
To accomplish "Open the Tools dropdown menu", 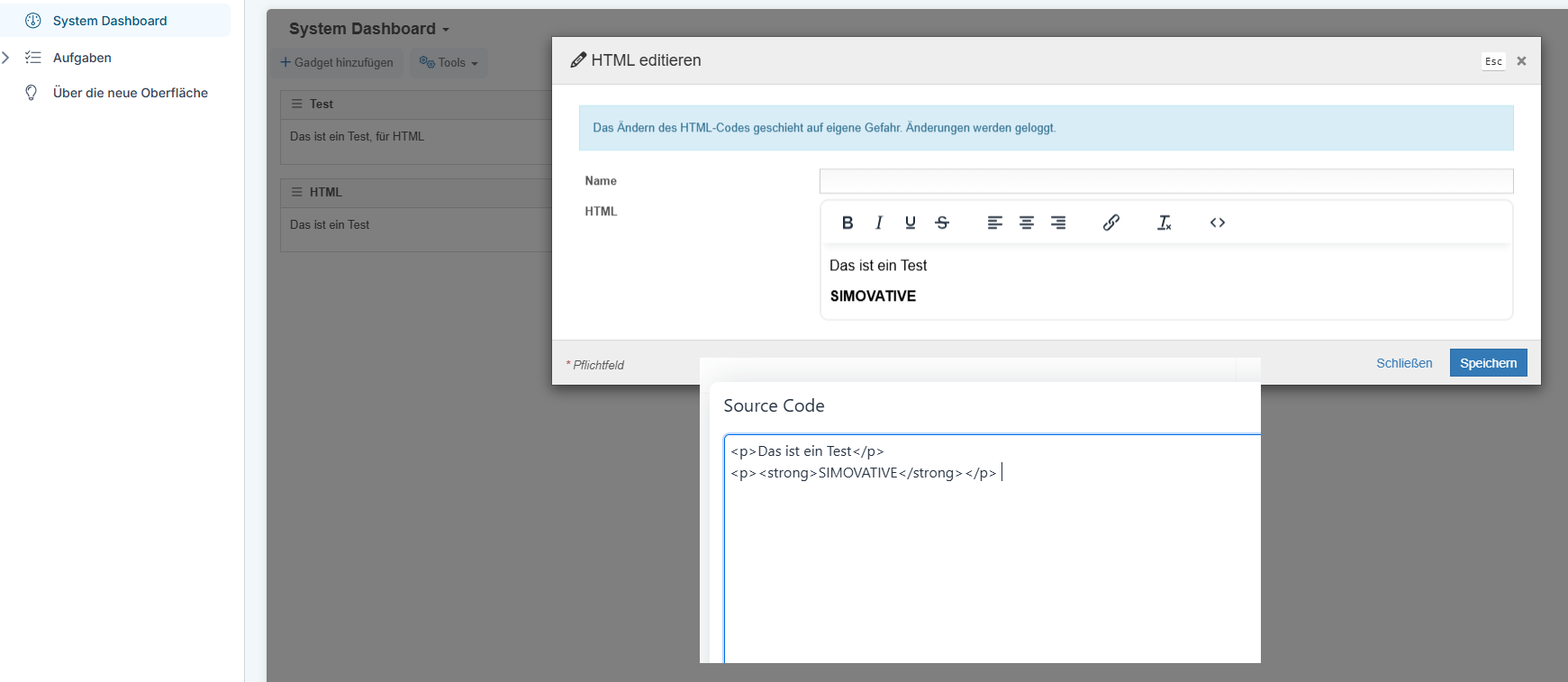I will [449, 62].
